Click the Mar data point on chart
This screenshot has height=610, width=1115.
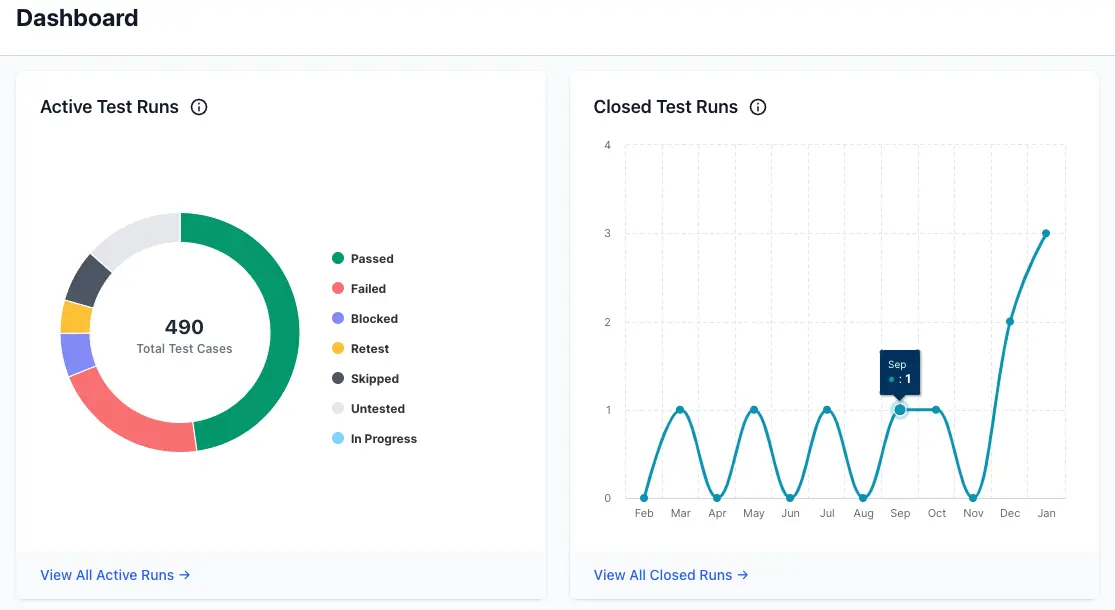pyautogui.click(x=680, y=410)
